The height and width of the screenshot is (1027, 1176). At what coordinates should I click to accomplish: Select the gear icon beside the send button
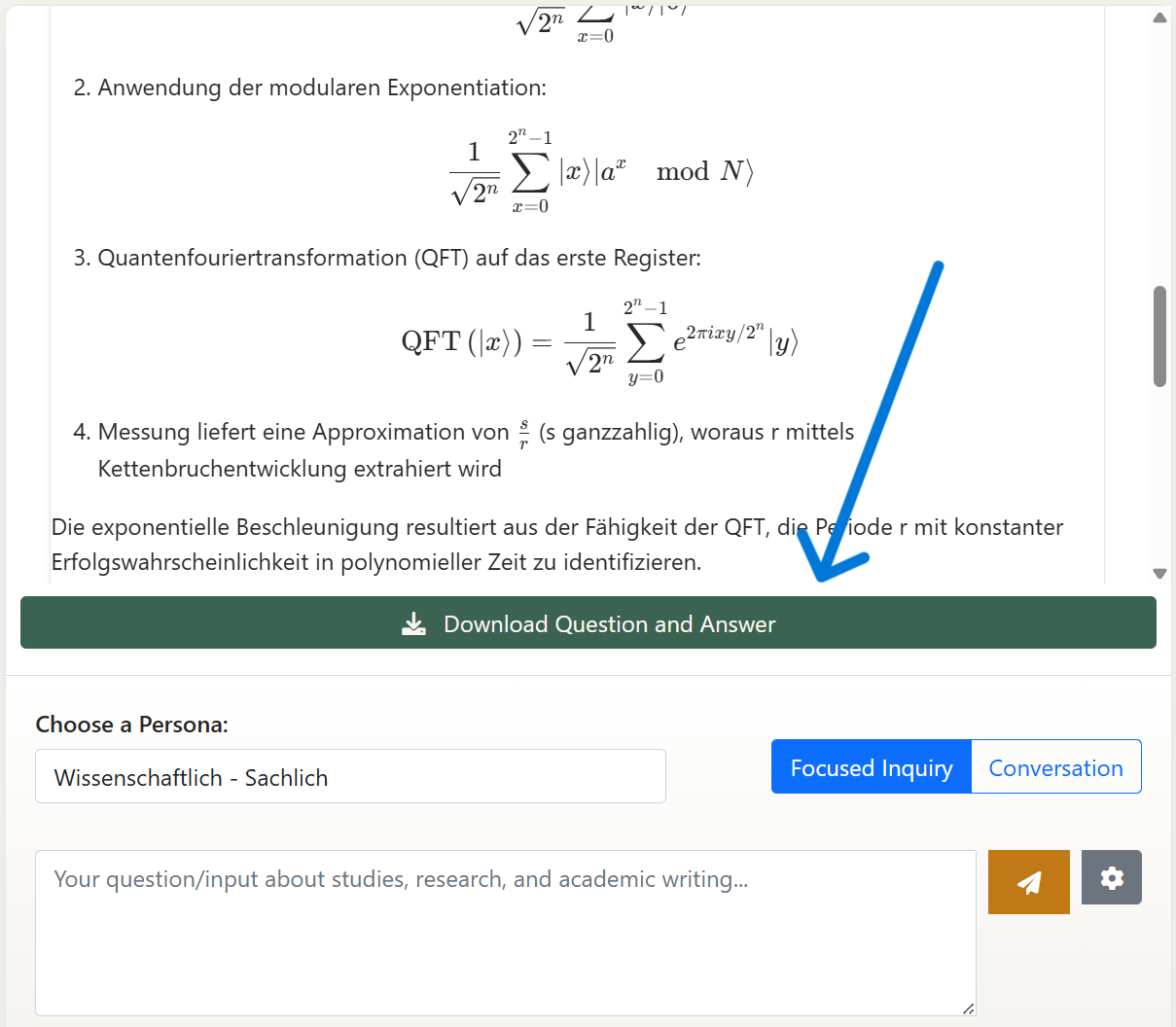[x=1111, y=877]
